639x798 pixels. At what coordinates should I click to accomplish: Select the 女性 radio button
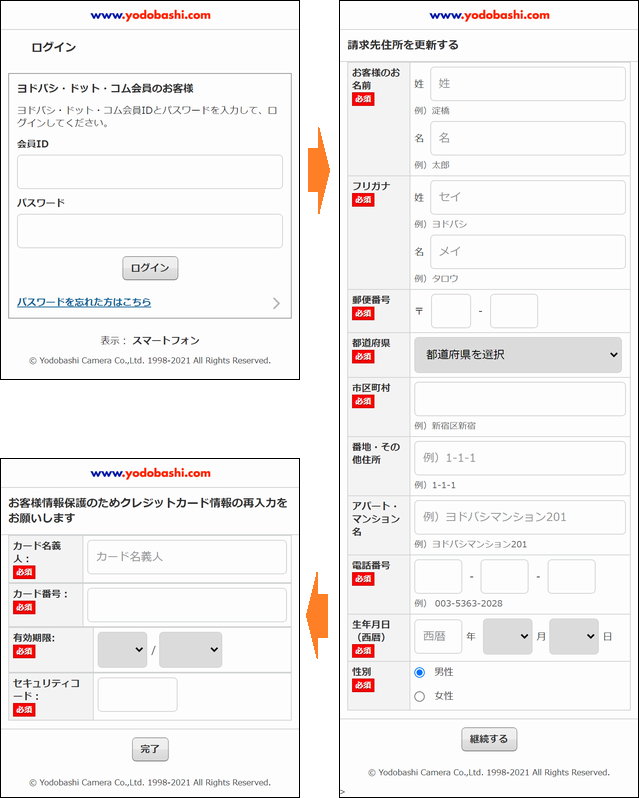[420, 695]
